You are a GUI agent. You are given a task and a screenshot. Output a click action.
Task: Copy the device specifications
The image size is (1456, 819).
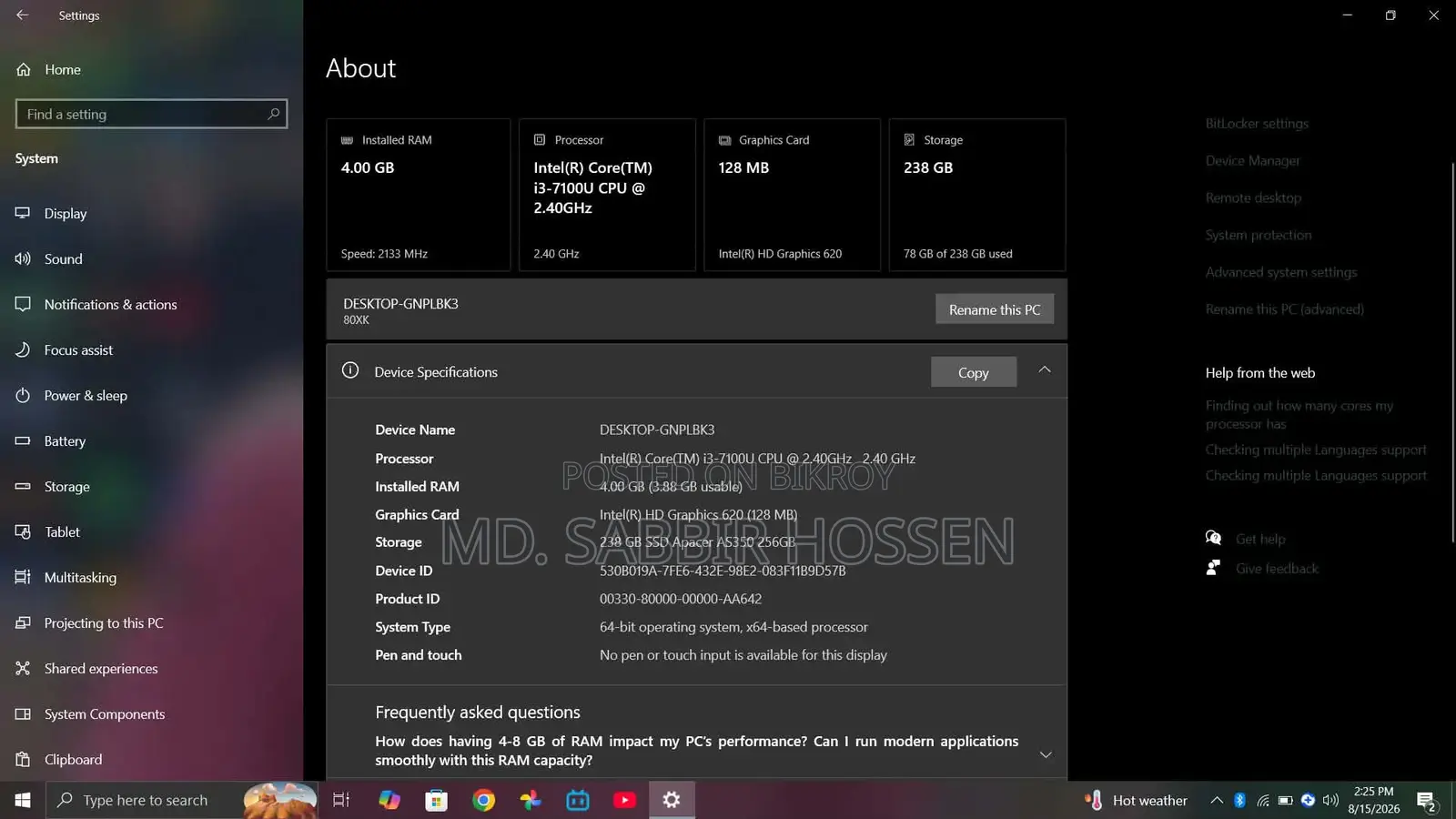point(974,372)
